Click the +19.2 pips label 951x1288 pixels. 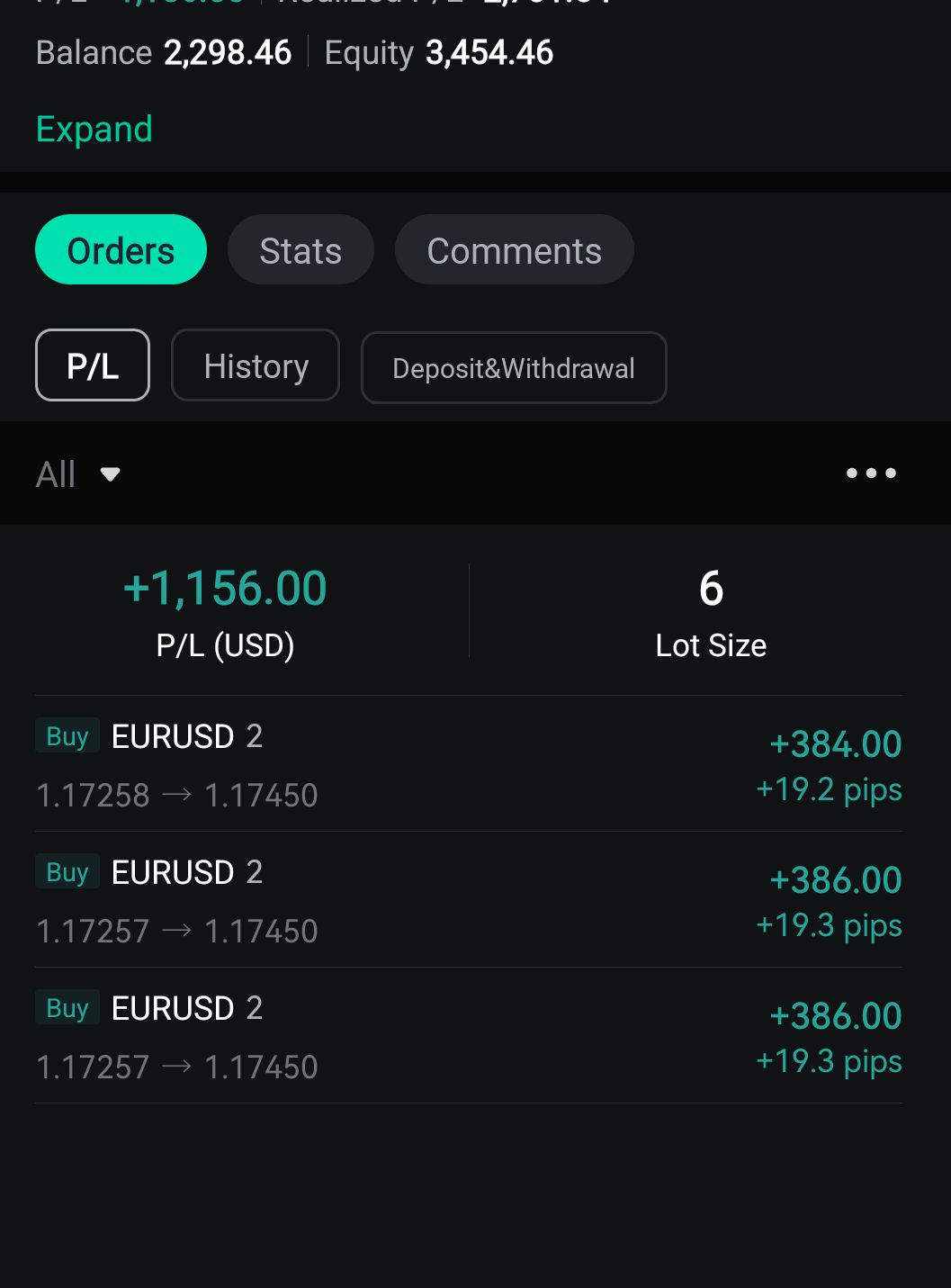[829, 789]
